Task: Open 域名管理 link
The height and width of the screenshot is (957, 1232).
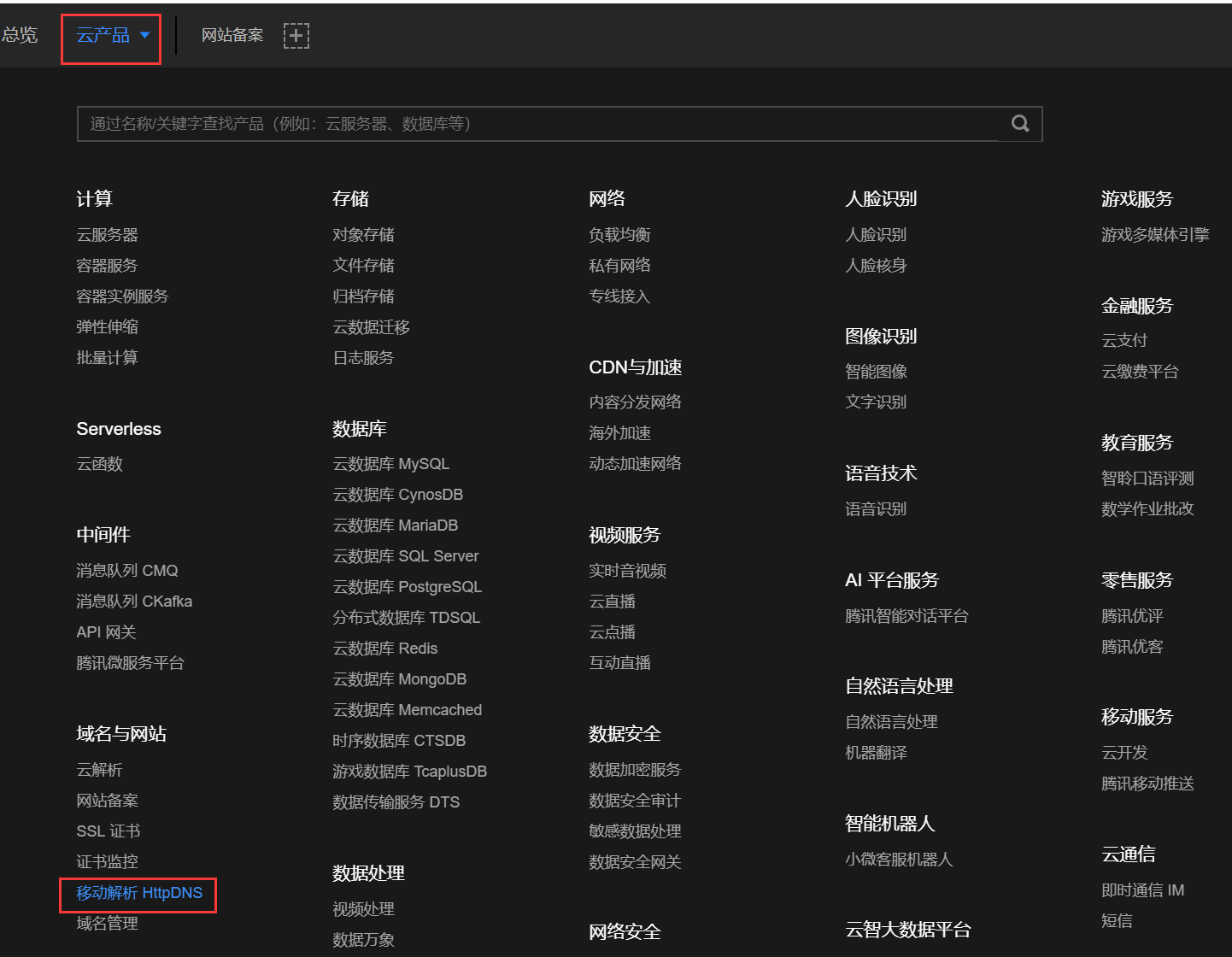Action: (x=108, y=924)
